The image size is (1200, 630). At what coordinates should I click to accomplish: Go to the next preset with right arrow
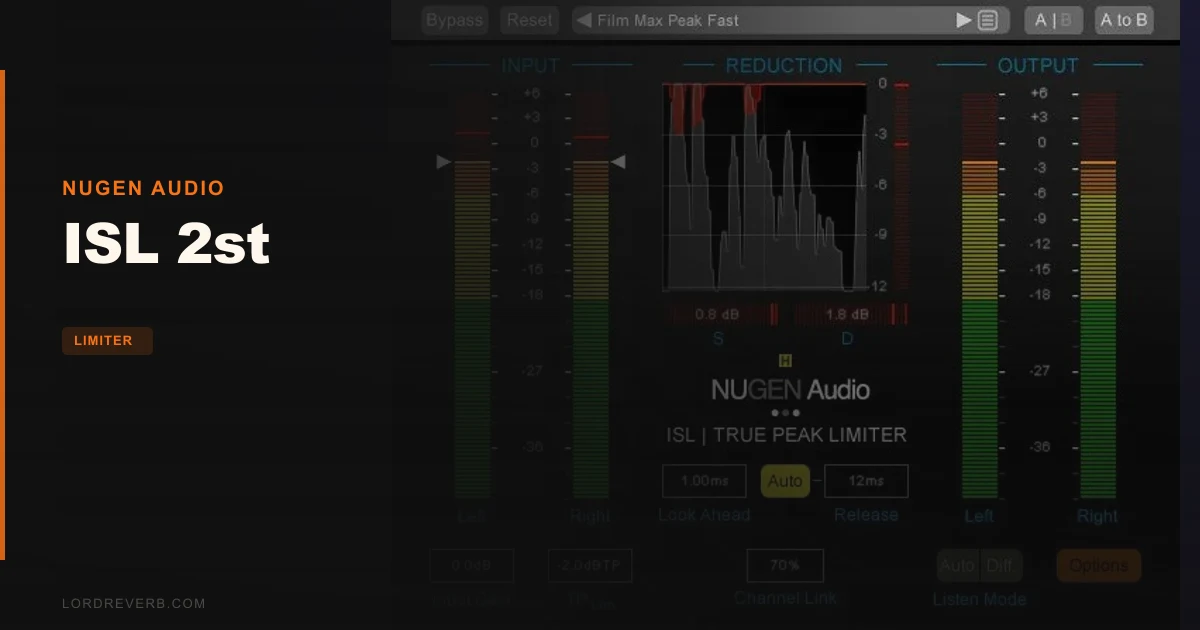click(964, 20)
